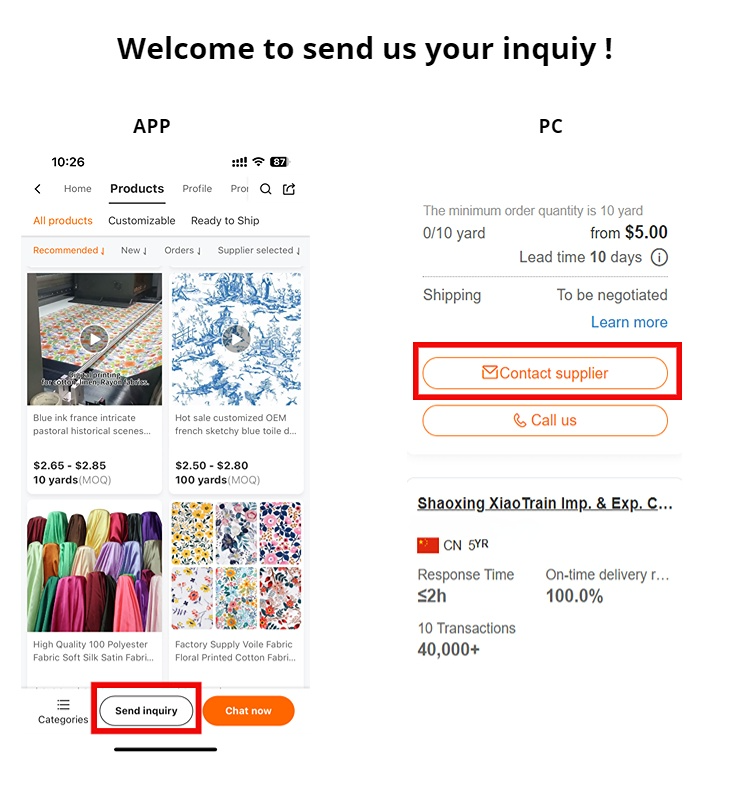Viewport: 750px width, 800px height.
Task: Open the polyester satin fabric thumbnail
Action: coord(94,567)
